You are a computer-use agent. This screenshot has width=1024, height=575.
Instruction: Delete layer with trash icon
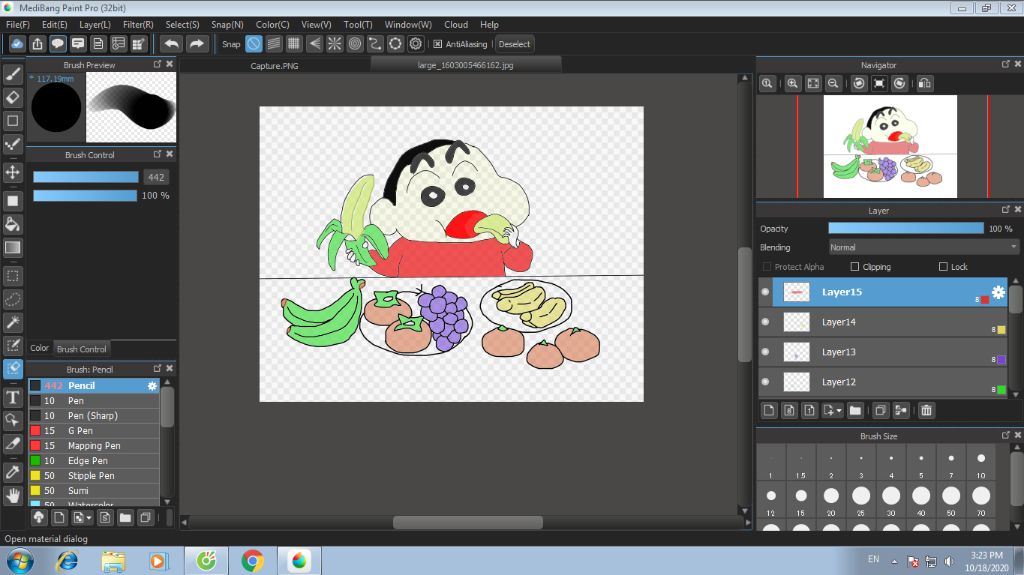926,410
